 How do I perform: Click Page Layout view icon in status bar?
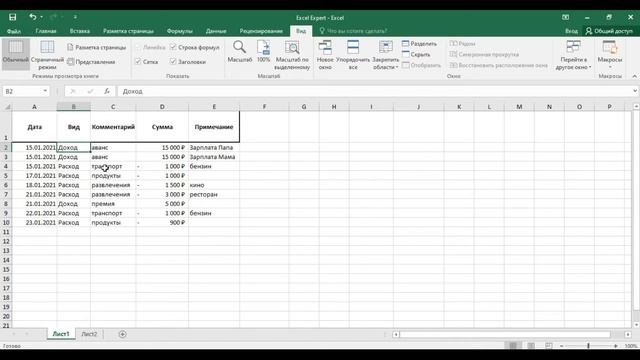pyautogui.click(x=531, y=346)
